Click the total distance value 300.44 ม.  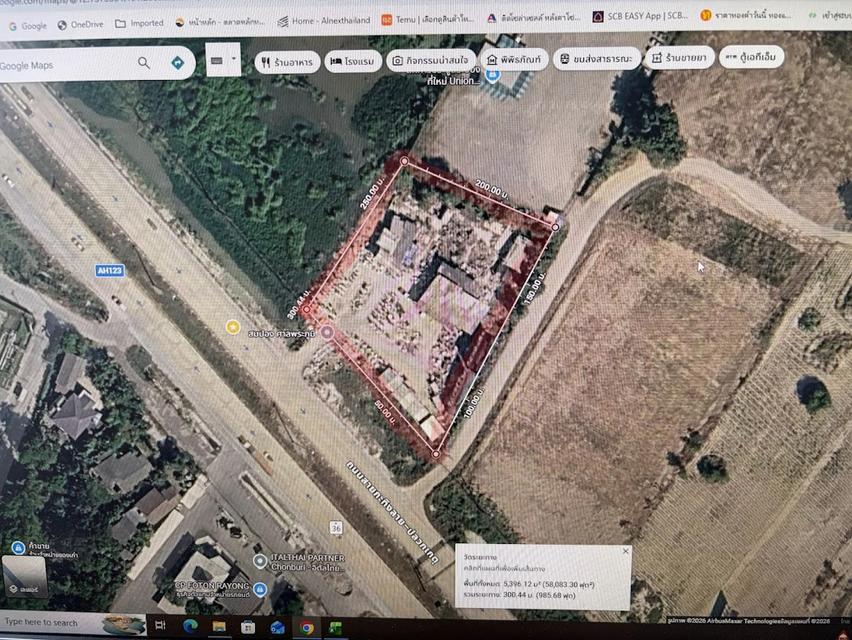519,595
